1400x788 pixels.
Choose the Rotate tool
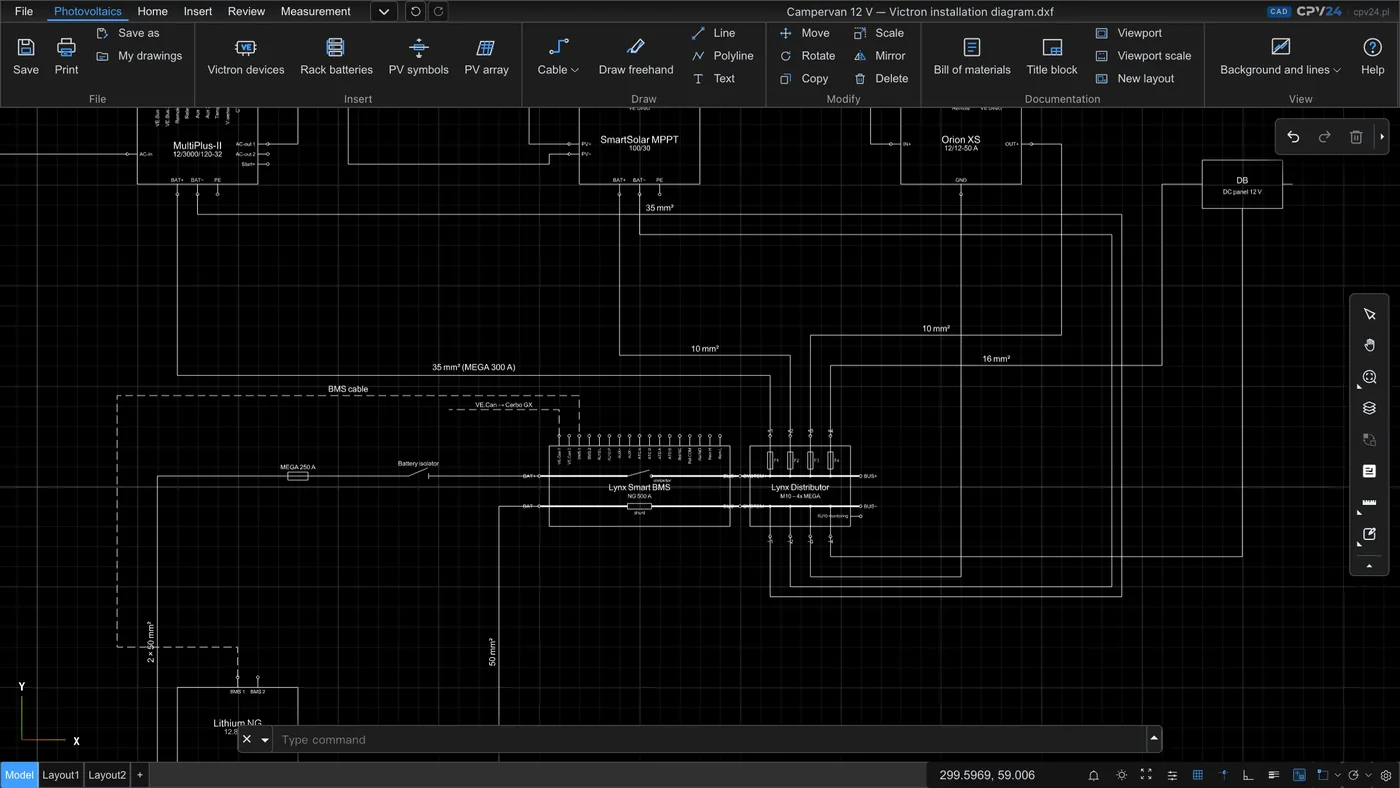pyautogui.click(x=807, y=56)
